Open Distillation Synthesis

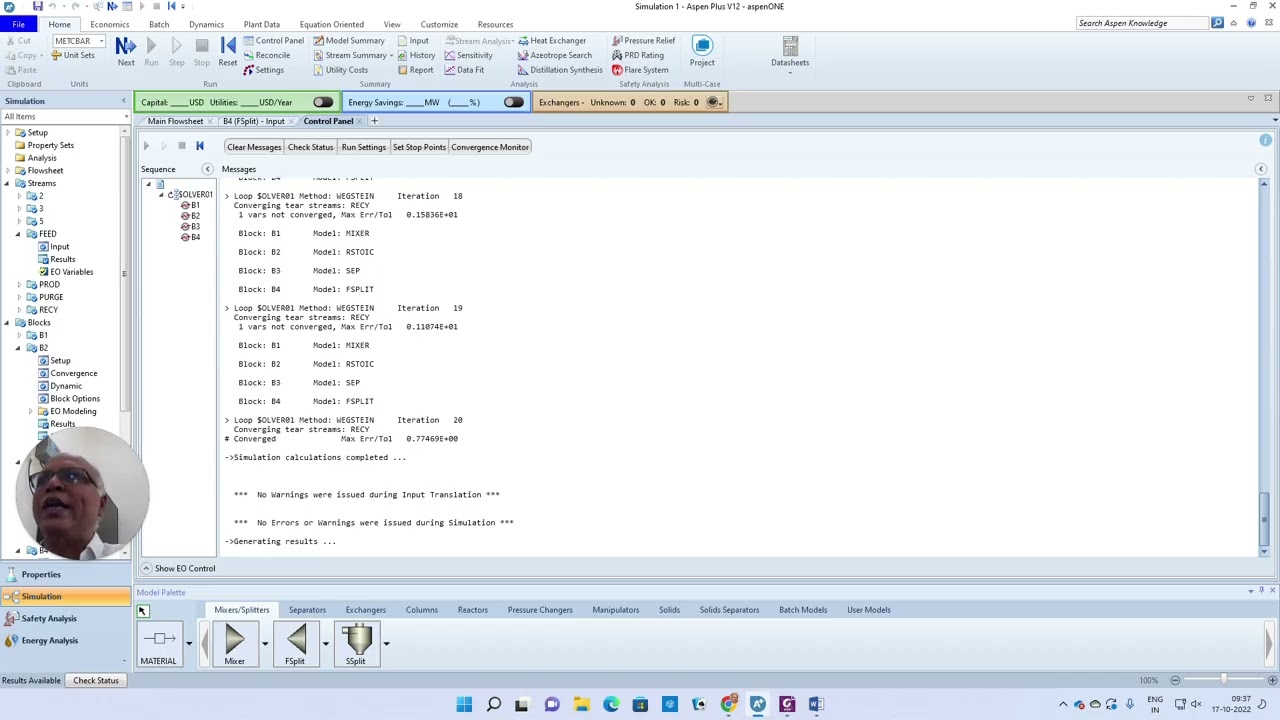pos(560,70)
